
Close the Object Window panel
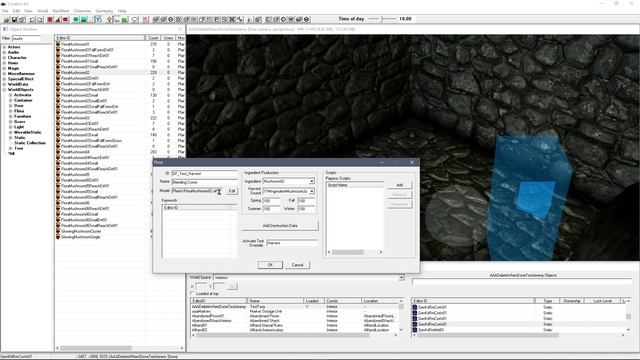(x=180, y=29)
